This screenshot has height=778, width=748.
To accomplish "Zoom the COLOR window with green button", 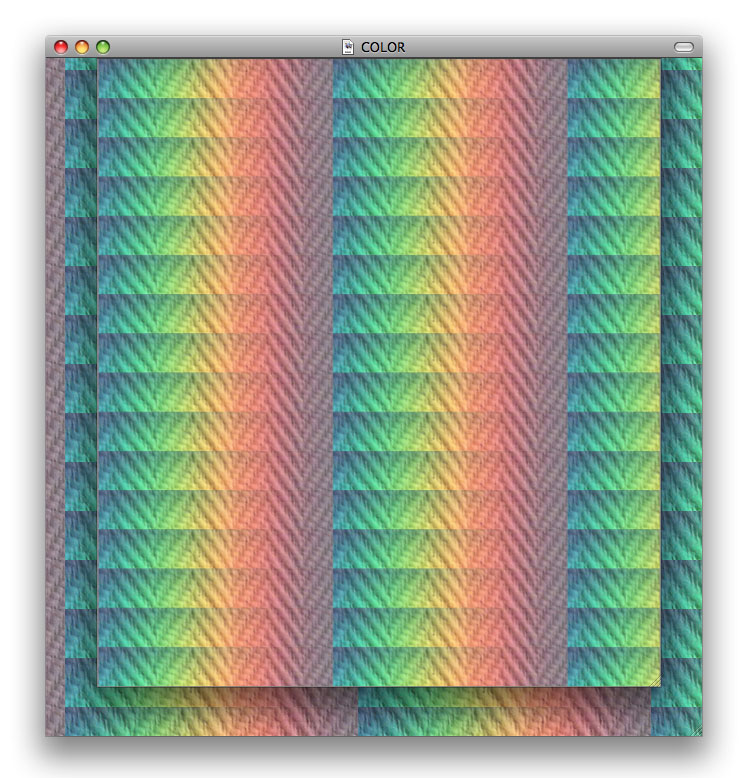I will pos(103,47).
